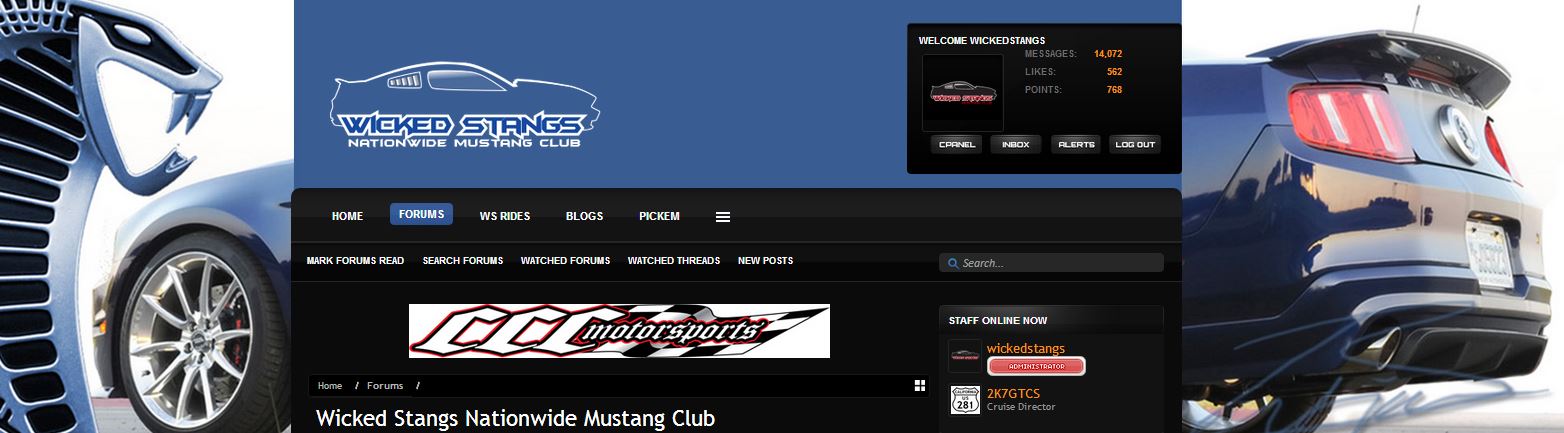
Task: Select the Forums tab
Action: tap(421, 214)
